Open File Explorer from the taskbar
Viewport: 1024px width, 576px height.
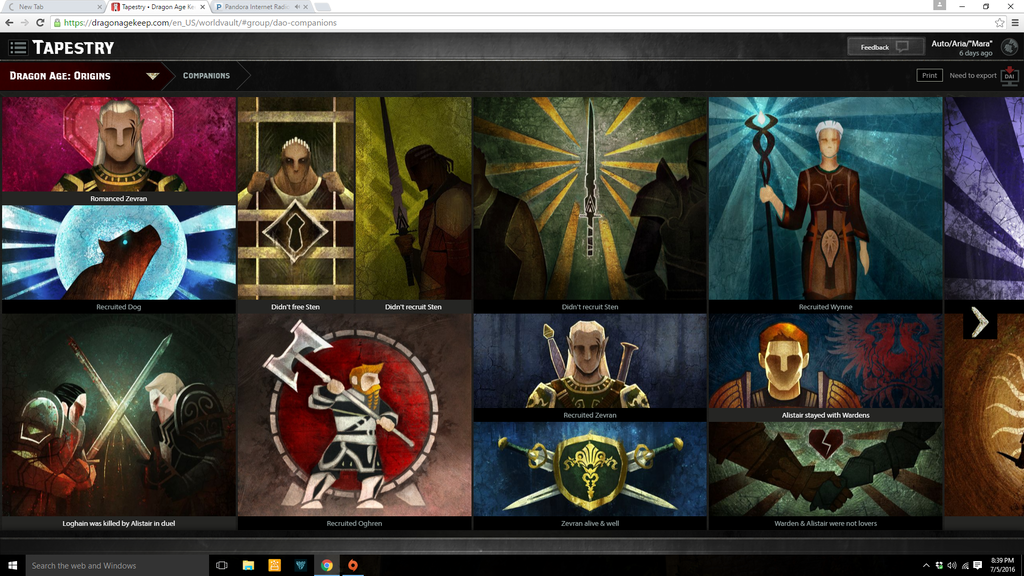coord(248,565)
